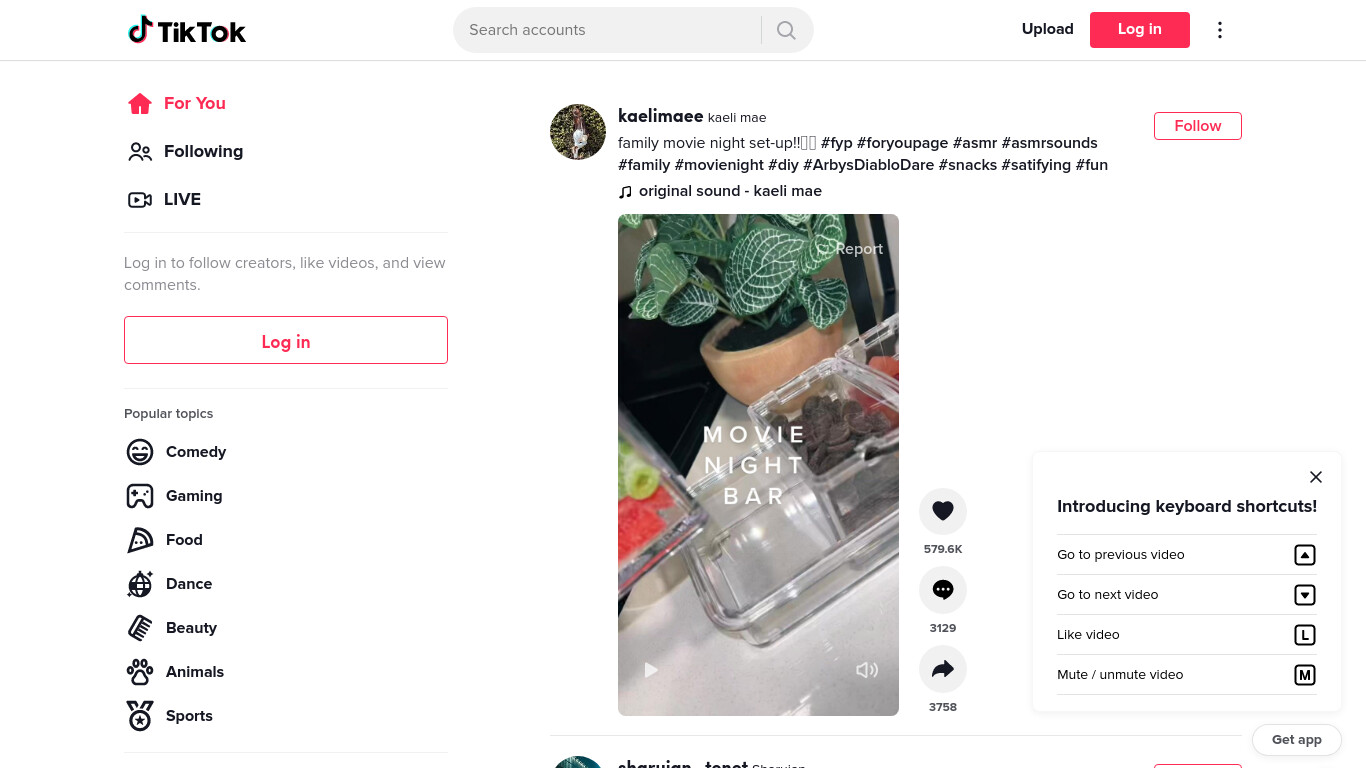Click the search magnifier icon
The height and width of the screenshot is (768, 1366).
pos(786,30)
